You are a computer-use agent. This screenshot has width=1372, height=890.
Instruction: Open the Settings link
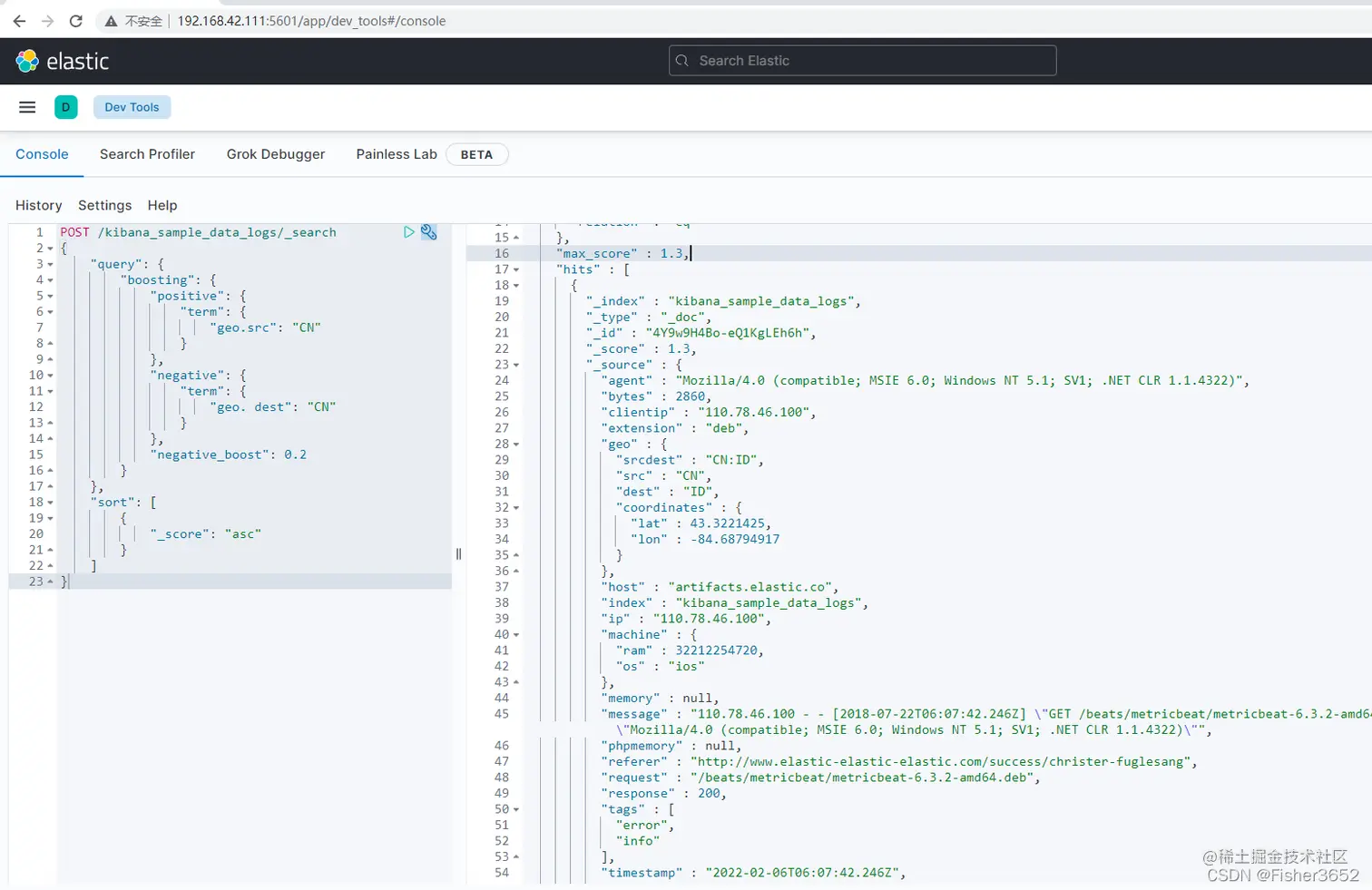tap(104, 206)
